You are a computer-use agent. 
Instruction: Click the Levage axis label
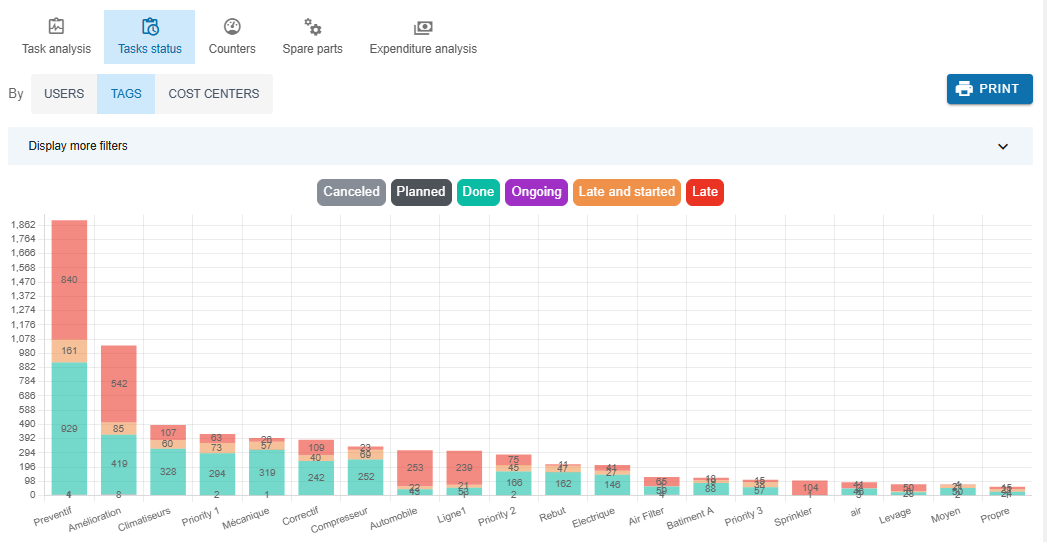[897, 515]
